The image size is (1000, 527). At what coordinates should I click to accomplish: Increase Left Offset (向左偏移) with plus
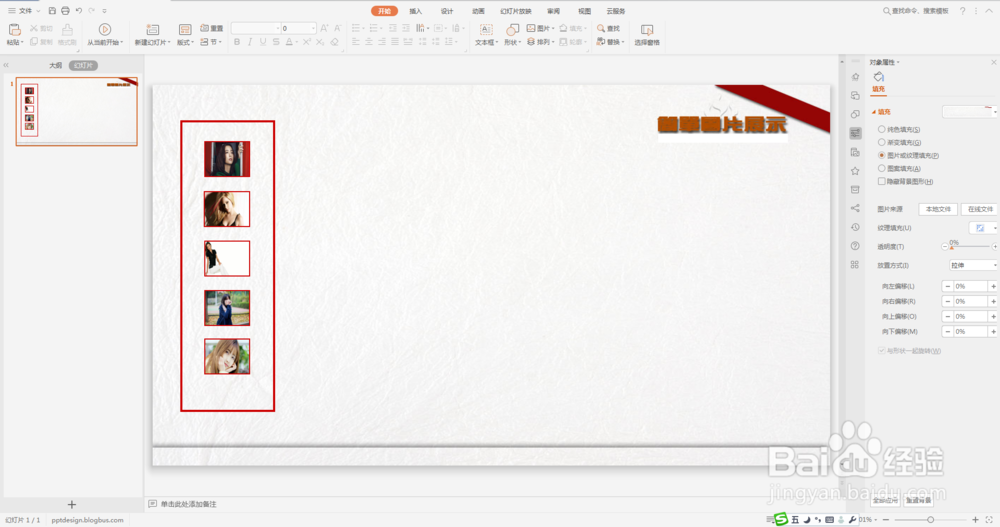click(x=993, y=286)
